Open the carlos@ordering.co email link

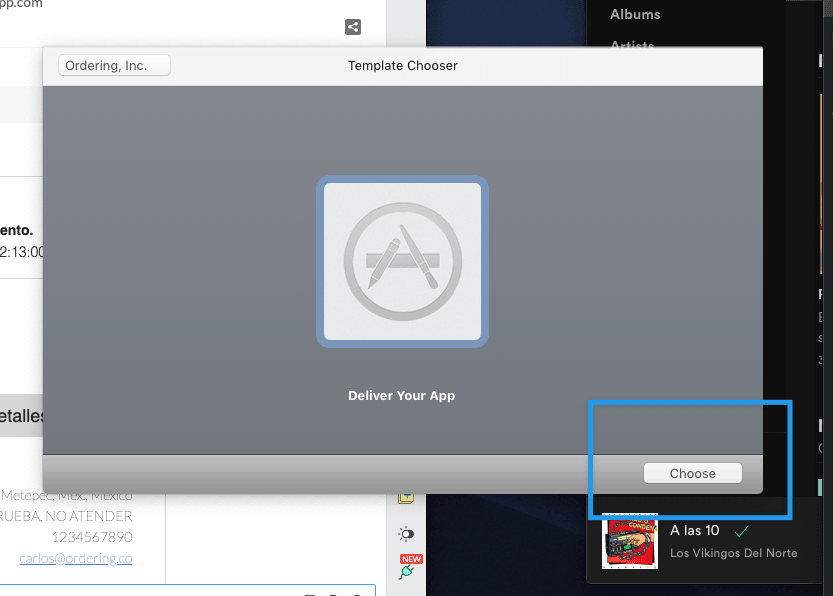click(76, 558)
